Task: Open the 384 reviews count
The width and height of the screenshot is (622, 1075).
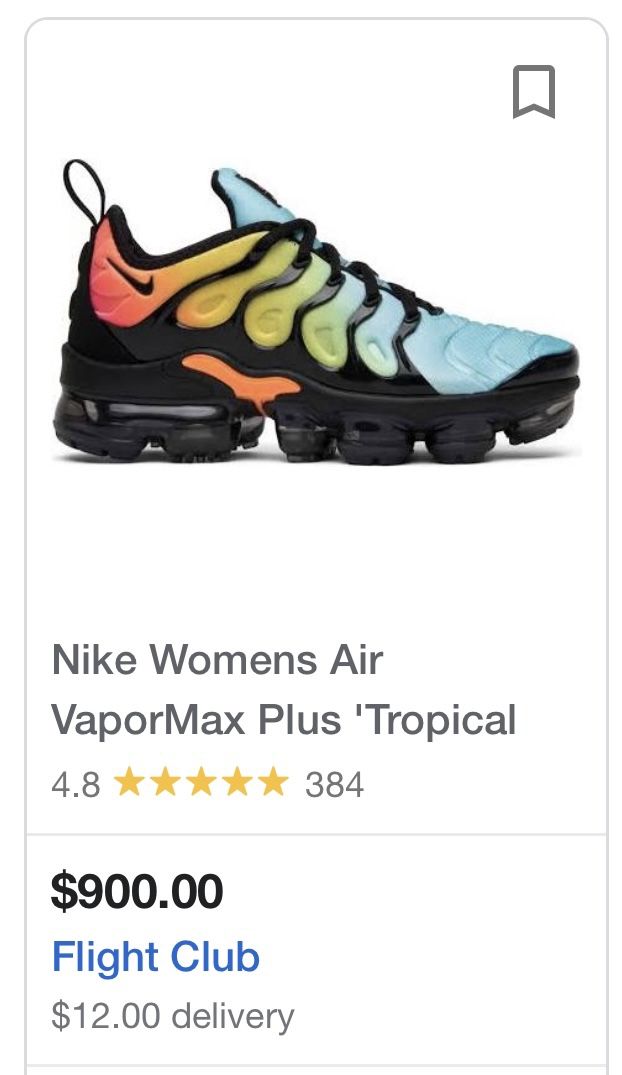Action: (334, 784)
